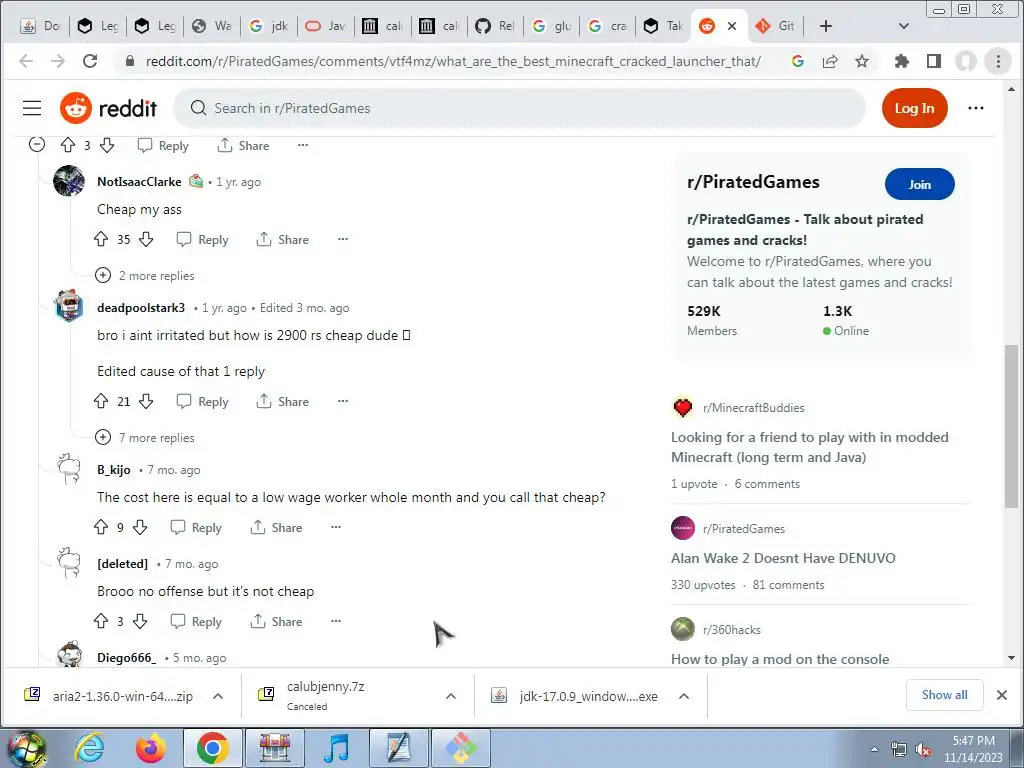Image resolution: width=1024 pixels, height=768 pixels.
Task: Join the r/PiratedGames community
Action: click(x=920, y=185)
